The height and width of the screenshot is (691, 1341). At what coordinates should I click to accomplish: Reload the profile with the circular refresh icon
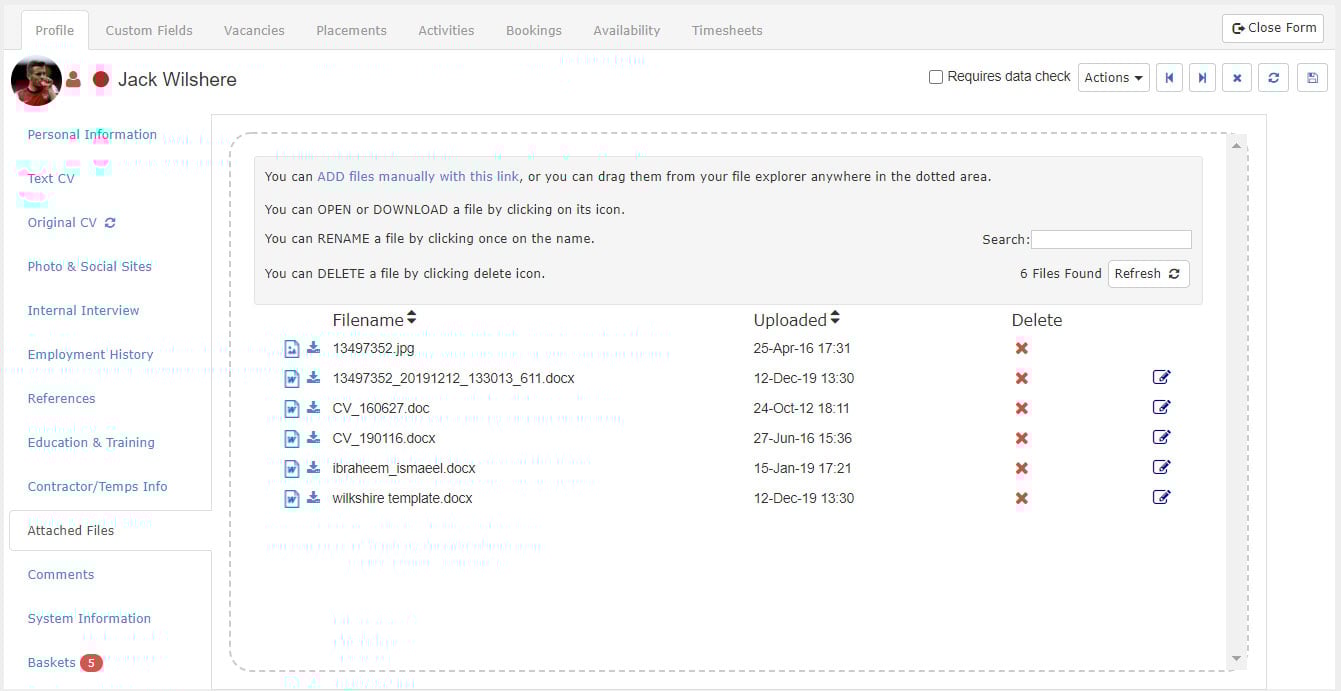tap(1274, 77)
